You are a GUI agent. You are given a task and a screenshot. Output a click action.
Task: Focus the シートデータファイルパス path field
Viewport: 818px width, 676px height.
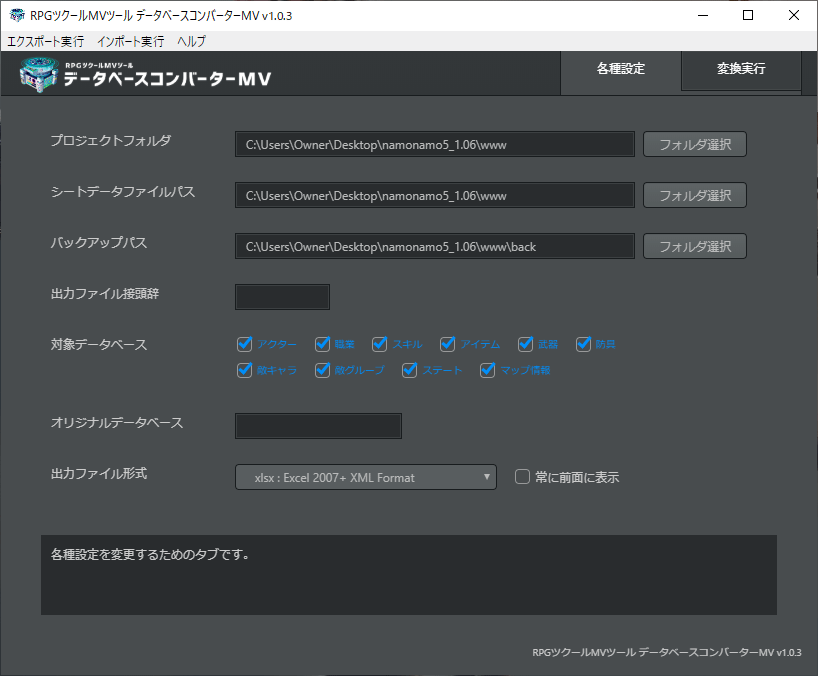(x=435, y=196)
